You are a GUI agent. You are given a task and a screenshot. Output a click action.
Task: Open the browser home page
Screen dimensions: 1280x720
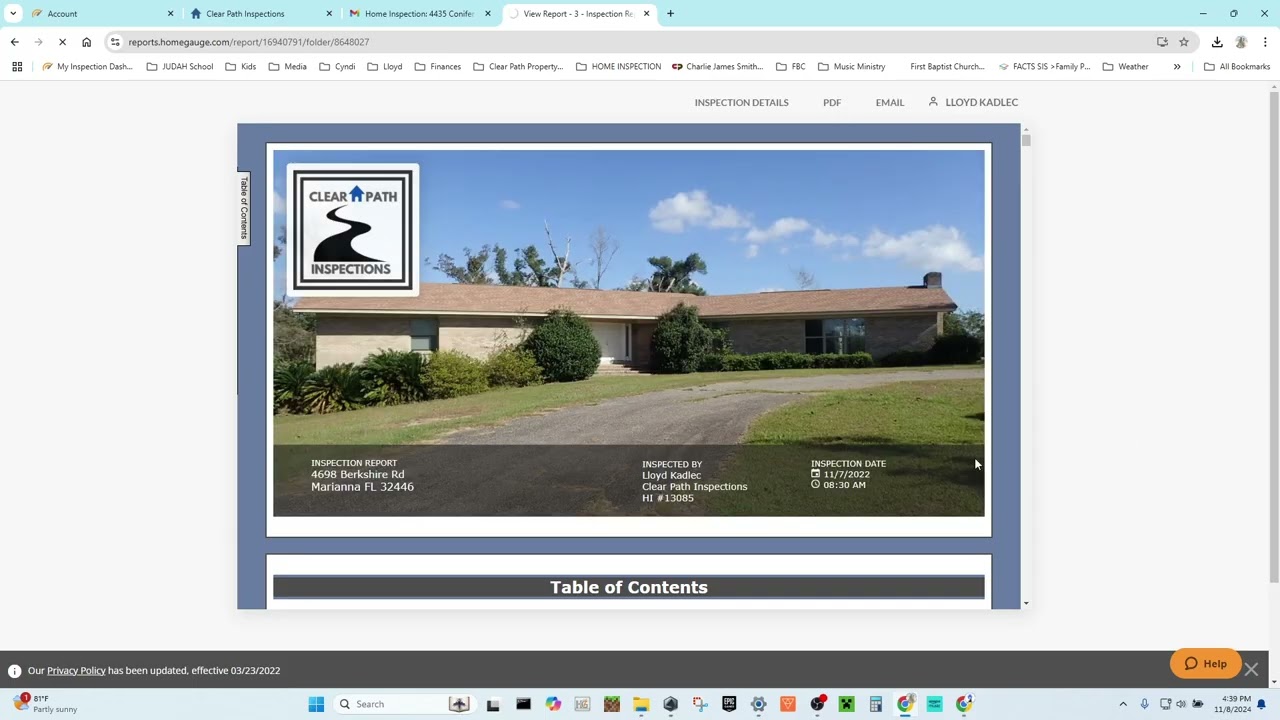coord(86,42)
